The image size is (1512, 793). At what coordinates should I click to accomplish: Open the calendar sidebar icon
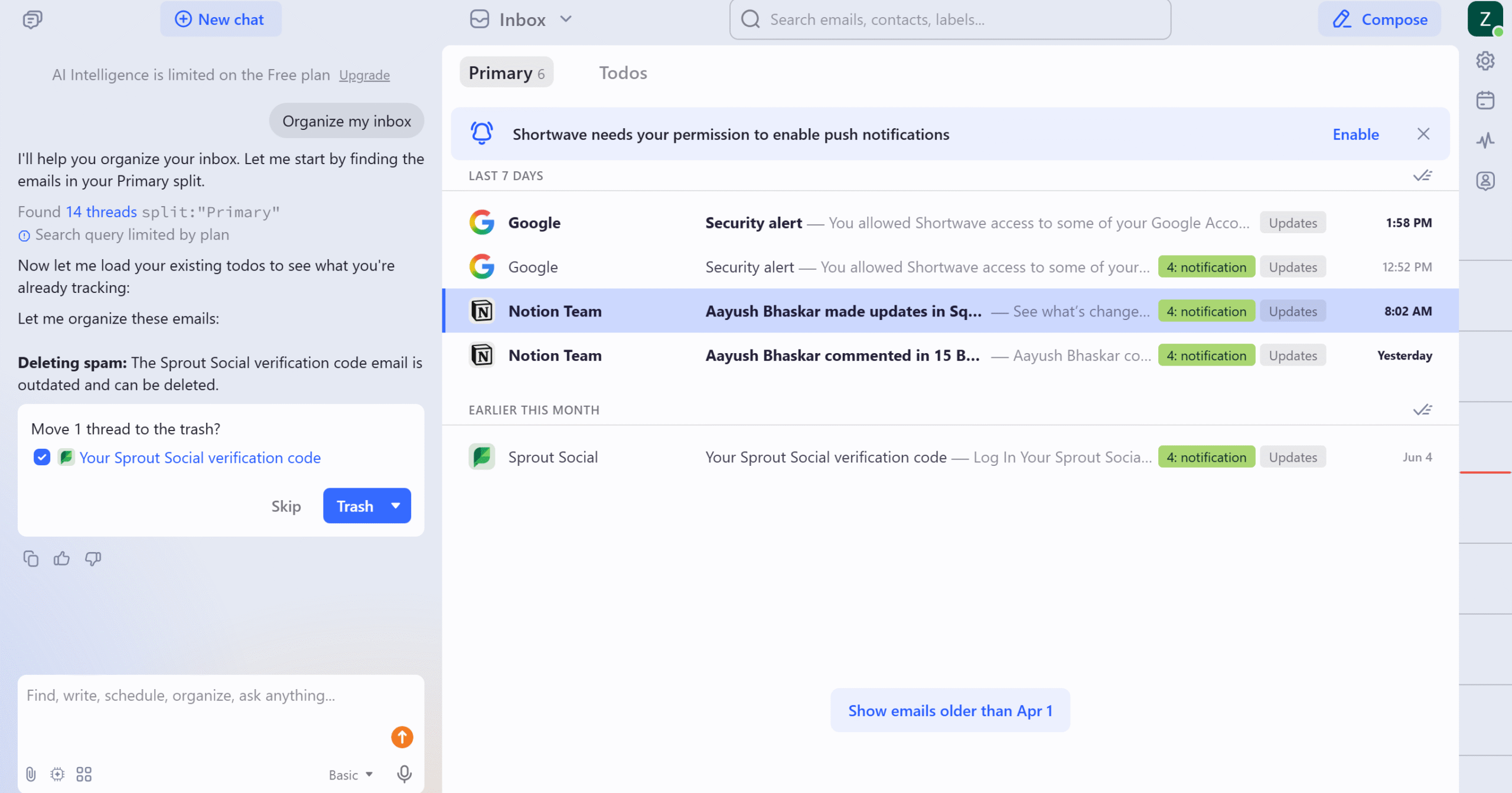(1485, 100)
